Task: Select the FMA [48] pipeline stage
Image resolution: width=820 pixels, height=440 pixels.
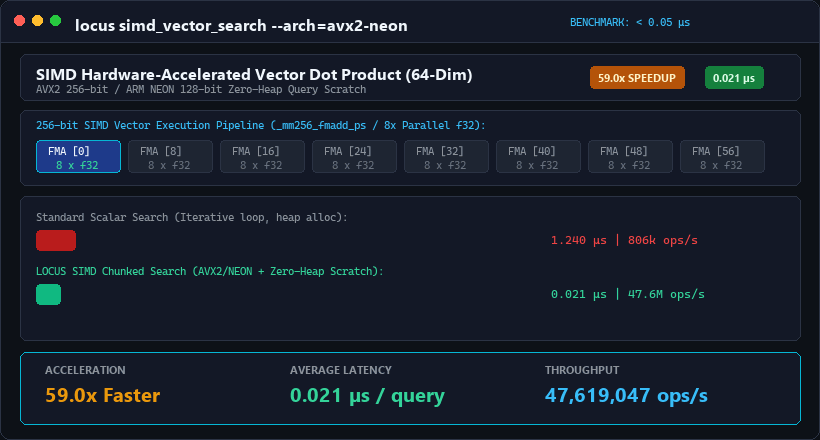Action: (x=631, y=156)
